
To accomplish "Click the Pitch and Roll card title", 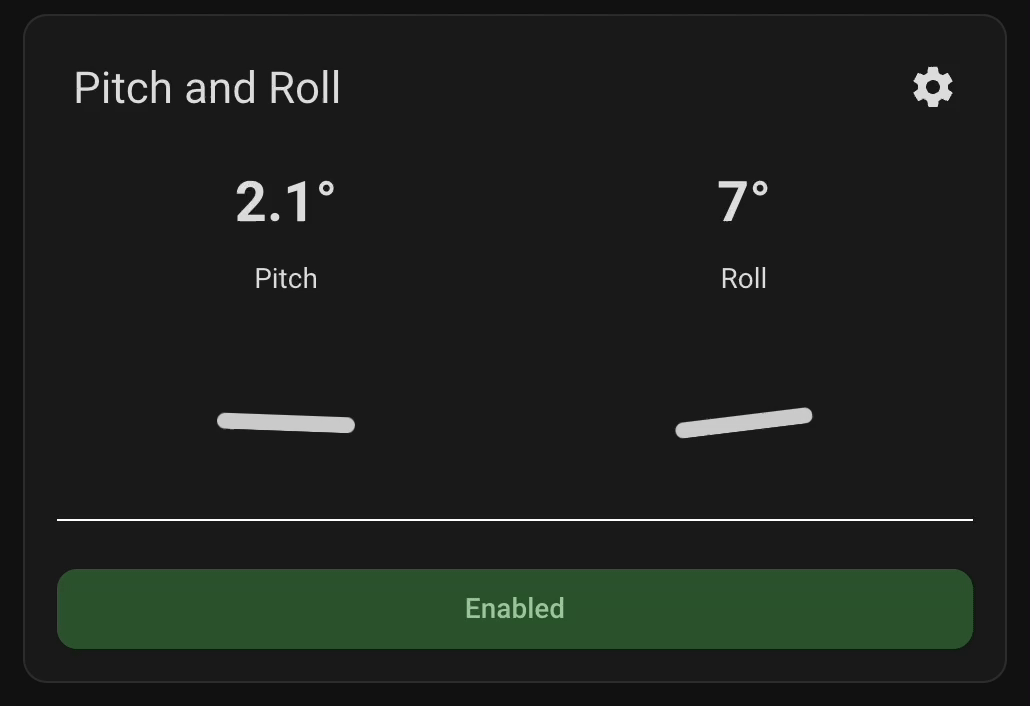I will pyautogui.click(x=207, y=88).
